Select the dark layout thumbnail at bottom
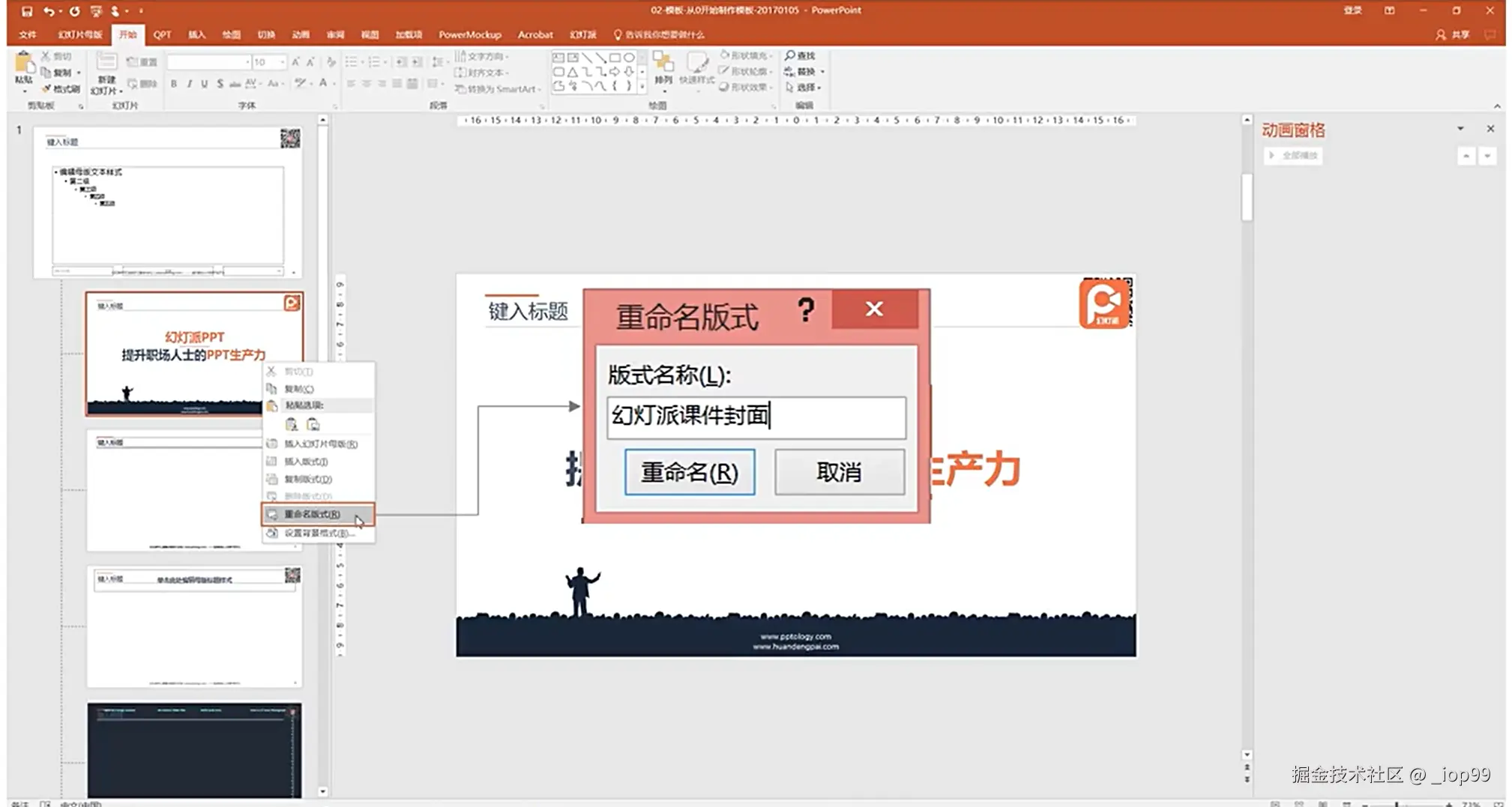Screen dimensions: 1512x807 click(x=194, y=750)
